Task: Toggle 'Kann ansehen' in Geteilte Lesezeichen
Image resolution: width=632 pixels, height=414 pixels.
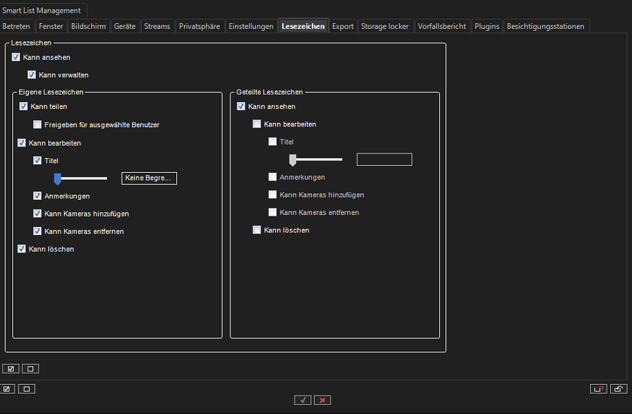Action: [241, 106]
